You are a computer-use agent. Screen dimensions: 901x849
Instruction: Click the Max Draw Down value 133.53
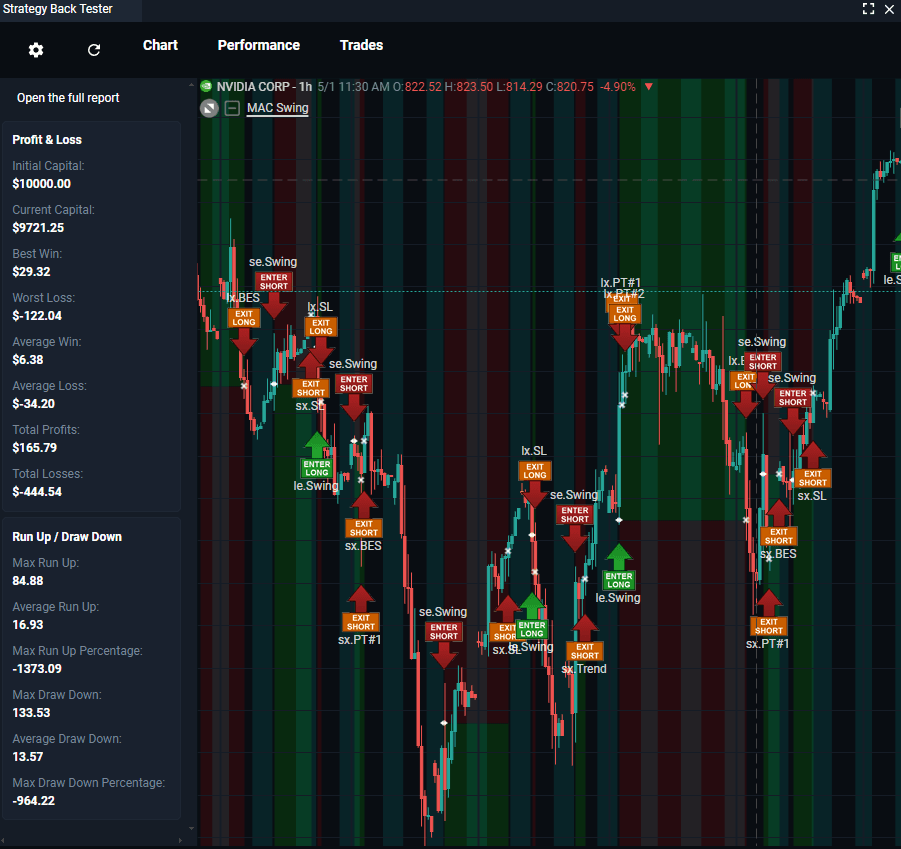pyautogui.click(x=31, y=713)
